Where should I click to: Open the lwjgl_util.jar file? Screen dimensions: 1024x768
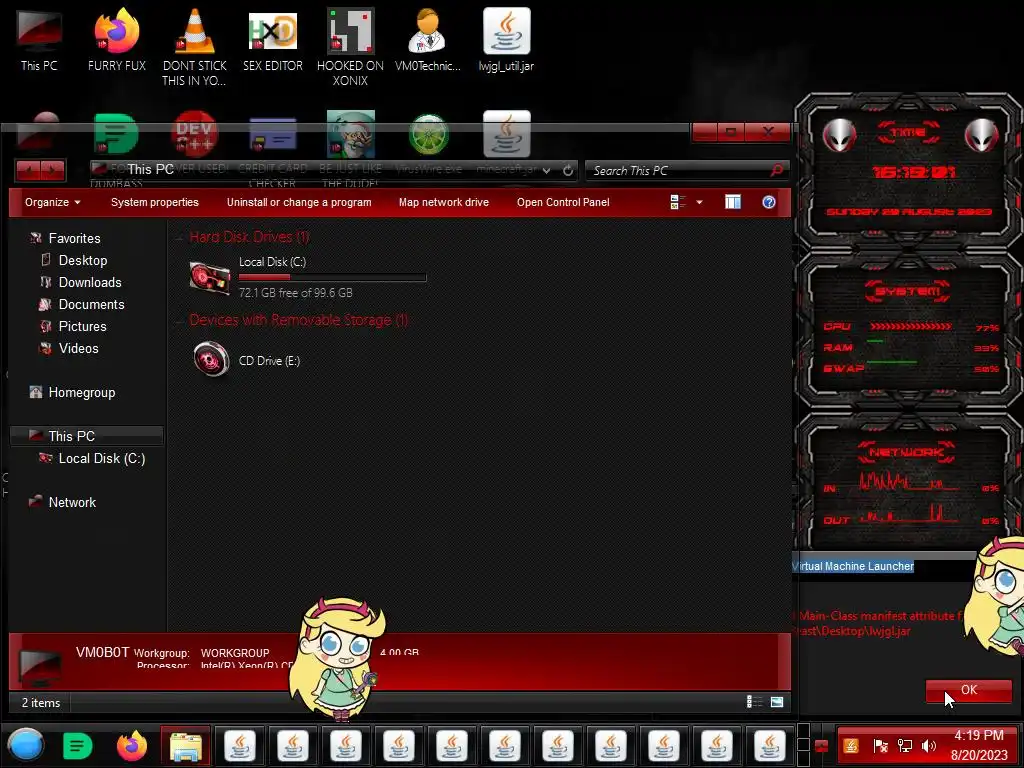(x=506, y=39)
